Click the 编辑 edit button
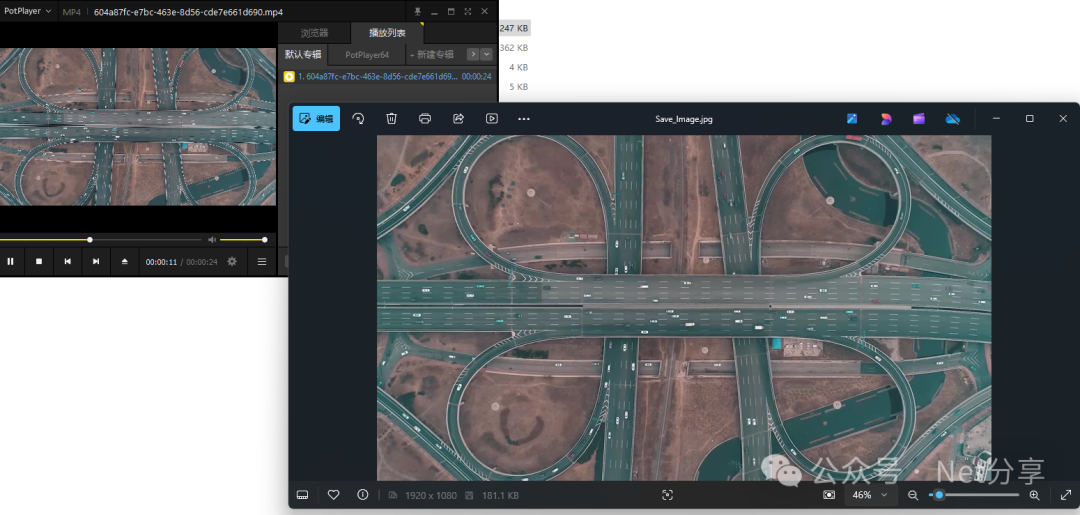Image resolution: width=1080 pixels, height=515 pixels. (x=316, y=119)
